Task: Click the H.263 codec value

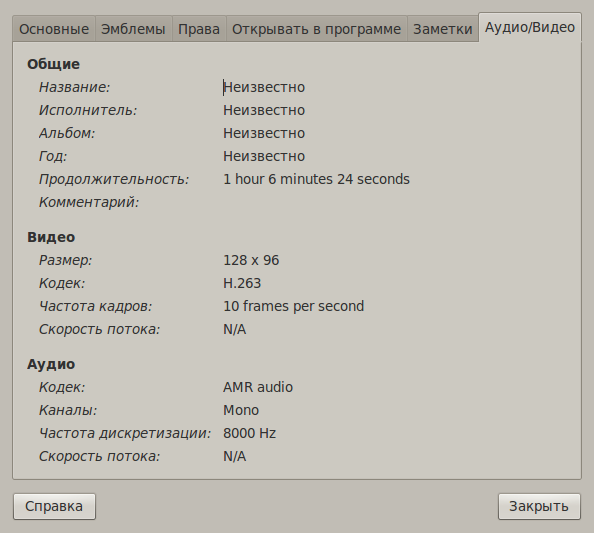Action: 242,283
